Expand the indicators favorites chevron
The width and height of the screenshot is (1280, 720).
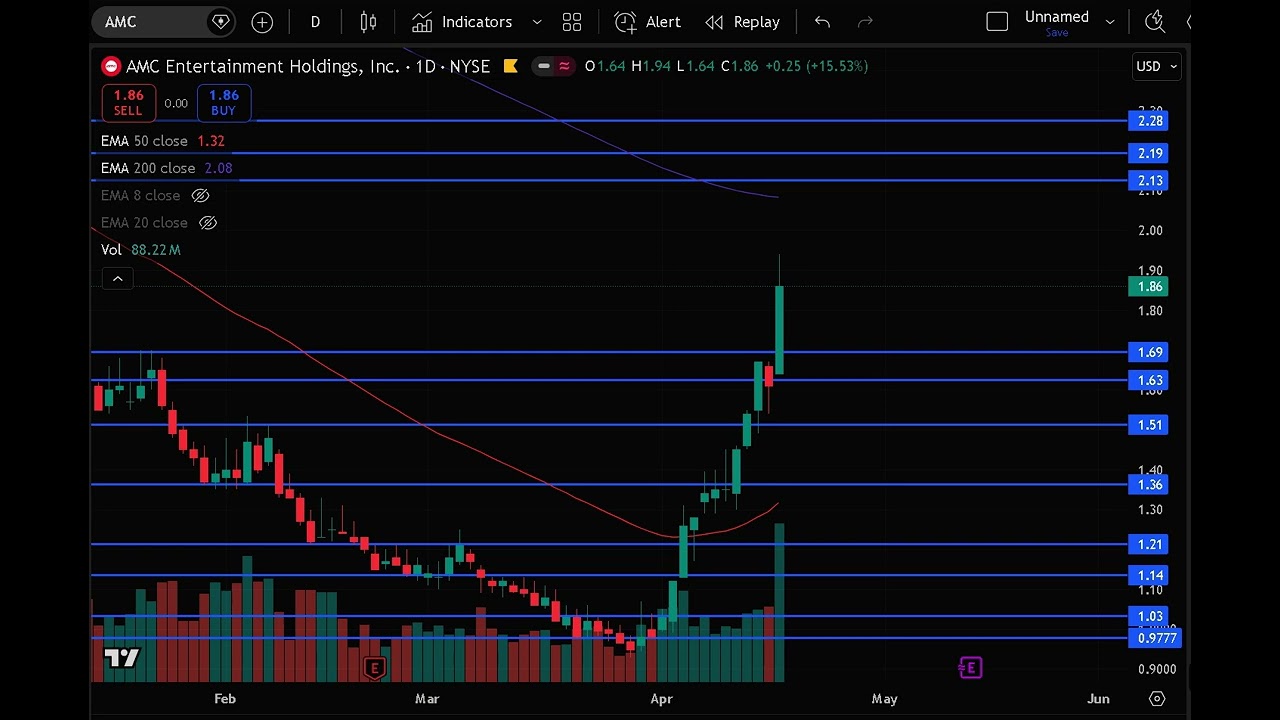pos(537,21)
